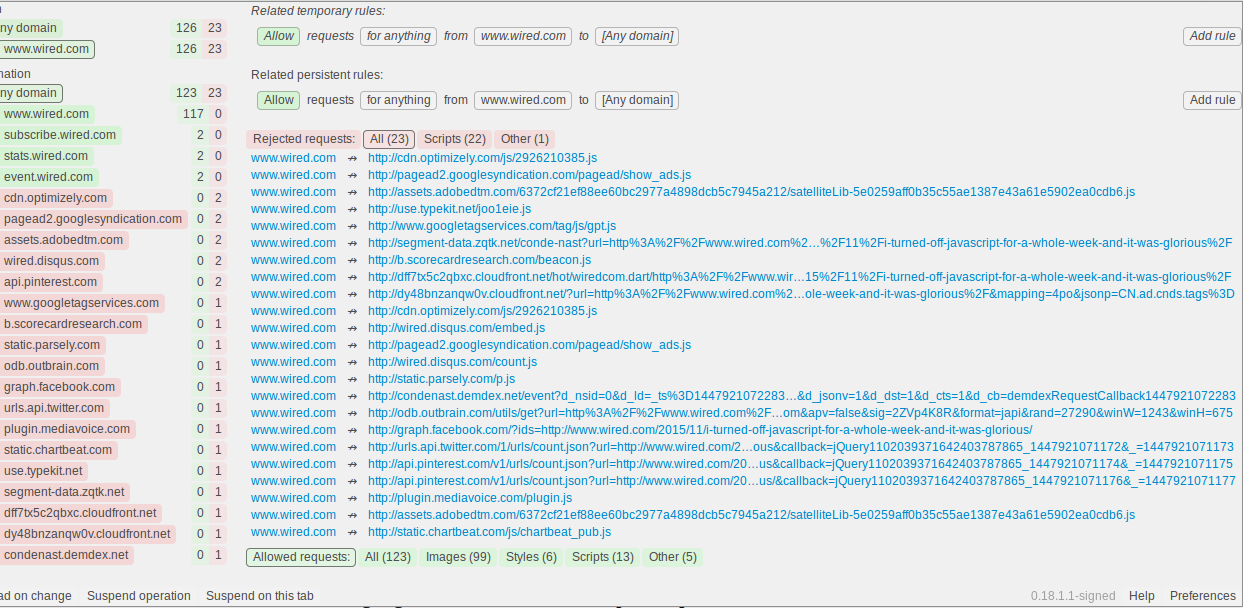This screenshot has width=1243, height=608.
Task: Open 'for anything' selector in temporary rules
Action: coord(398,36)
